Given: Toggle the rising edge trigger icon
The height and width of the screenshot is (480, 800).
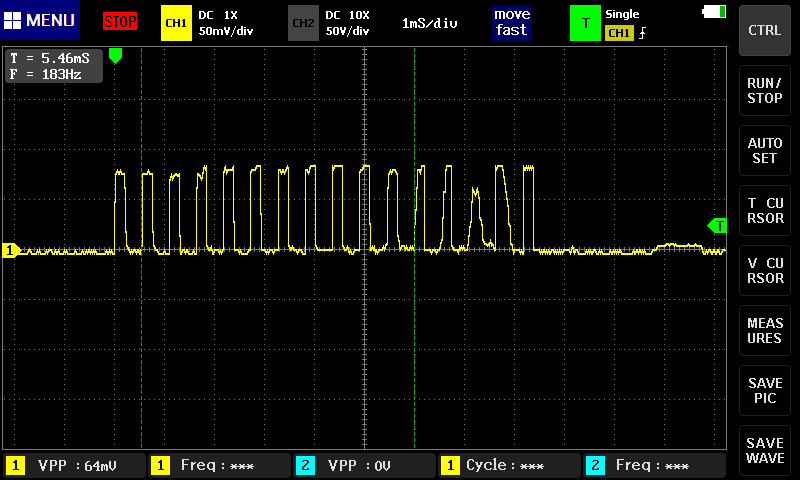Looking at the screenshot, I should pyautogui.click(x=642, y=33).
